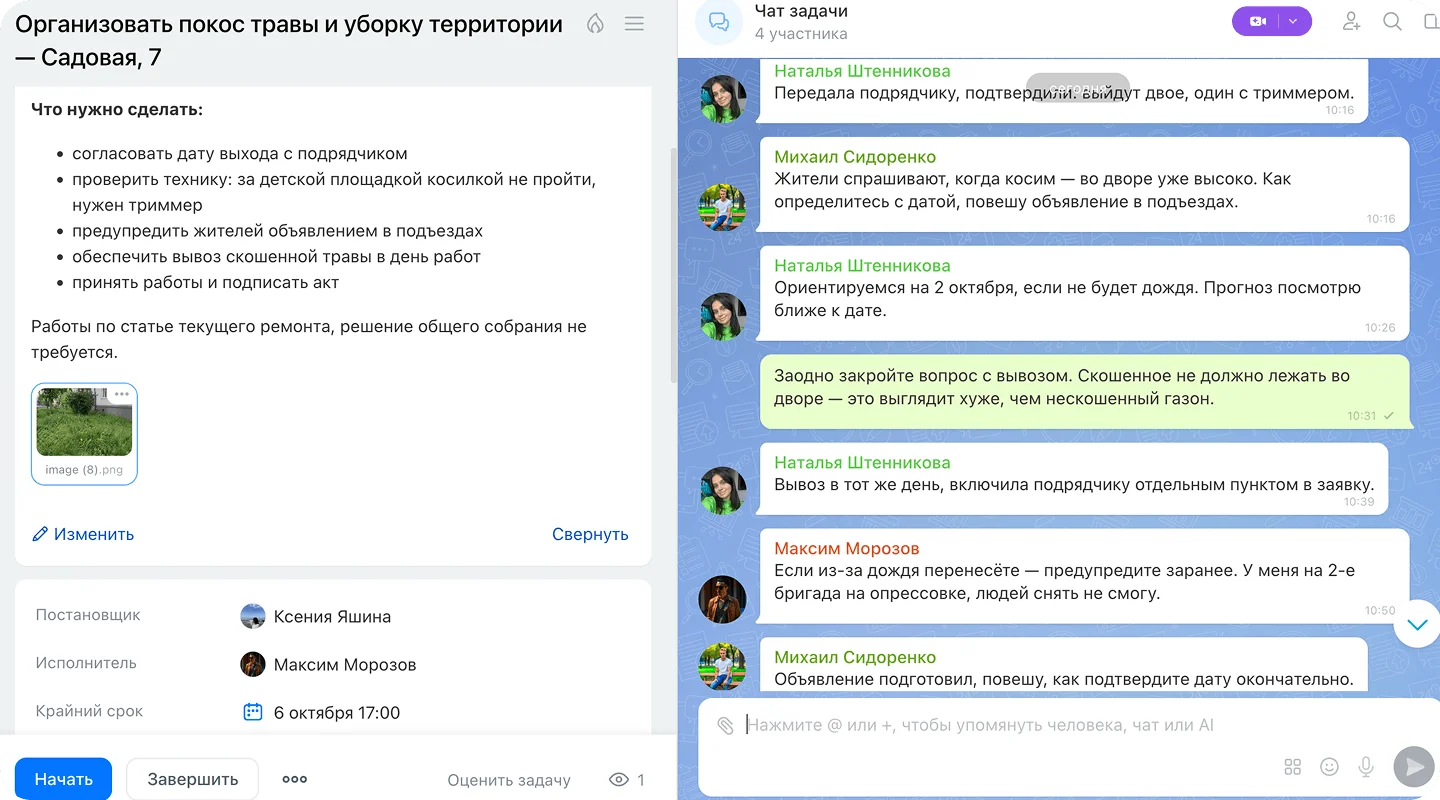Click the Завершить button
The width and height of the screenshot is (1440, 800).
coord(192,779)
